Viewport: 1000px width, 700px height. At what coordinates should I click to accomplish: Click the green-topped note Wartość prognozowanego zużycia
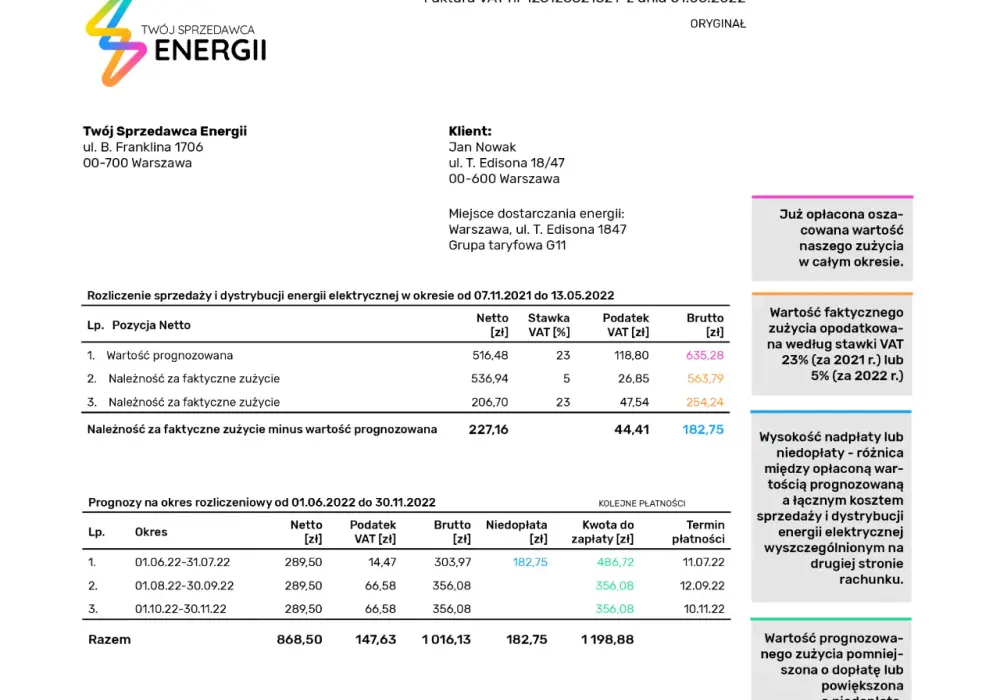pos(831,660)
